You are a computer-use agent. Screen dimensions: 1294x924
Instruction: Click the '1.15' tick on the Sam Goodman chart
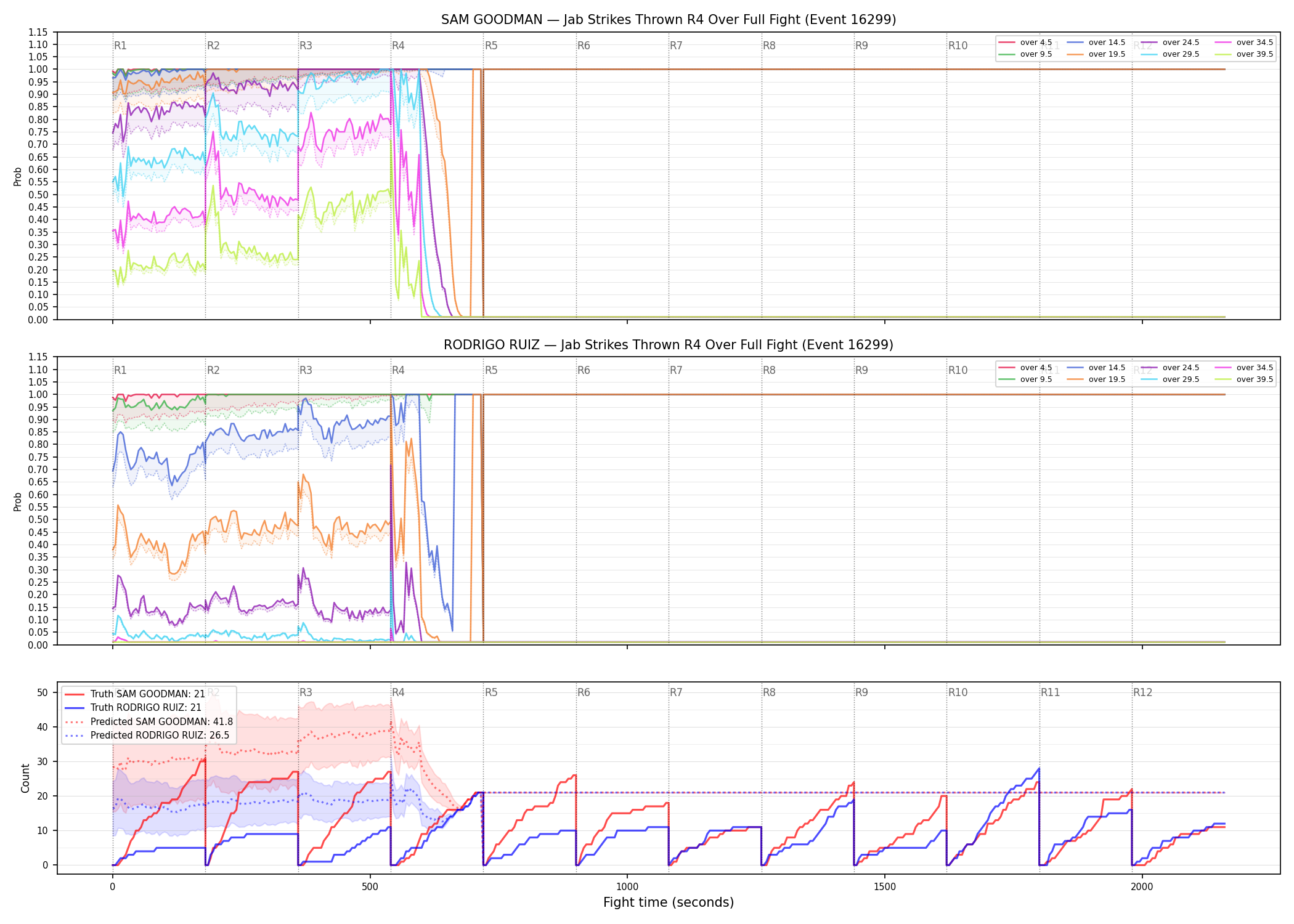pos(38,32)
